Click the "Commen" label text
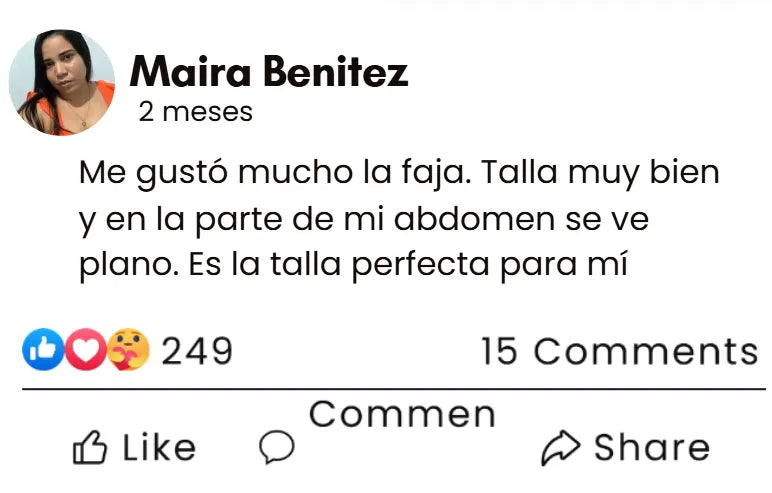Image resolution: width=772 pixels, height=493 pixels. [402, 414]
